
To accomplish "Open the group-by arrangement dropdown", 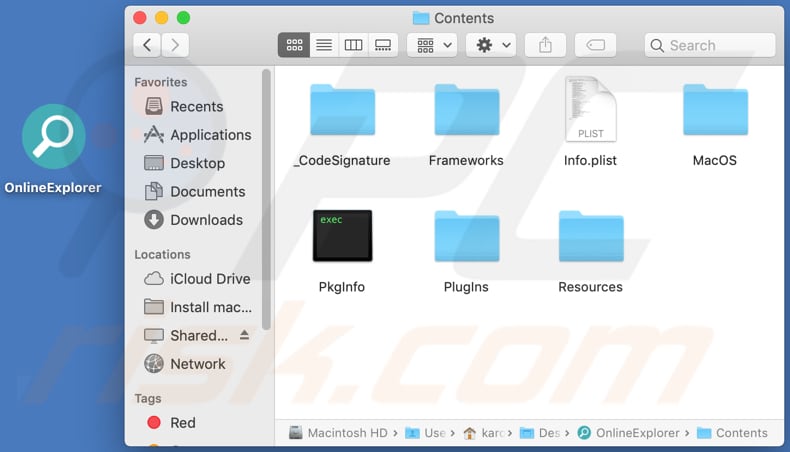I will (x=432, y=45).
